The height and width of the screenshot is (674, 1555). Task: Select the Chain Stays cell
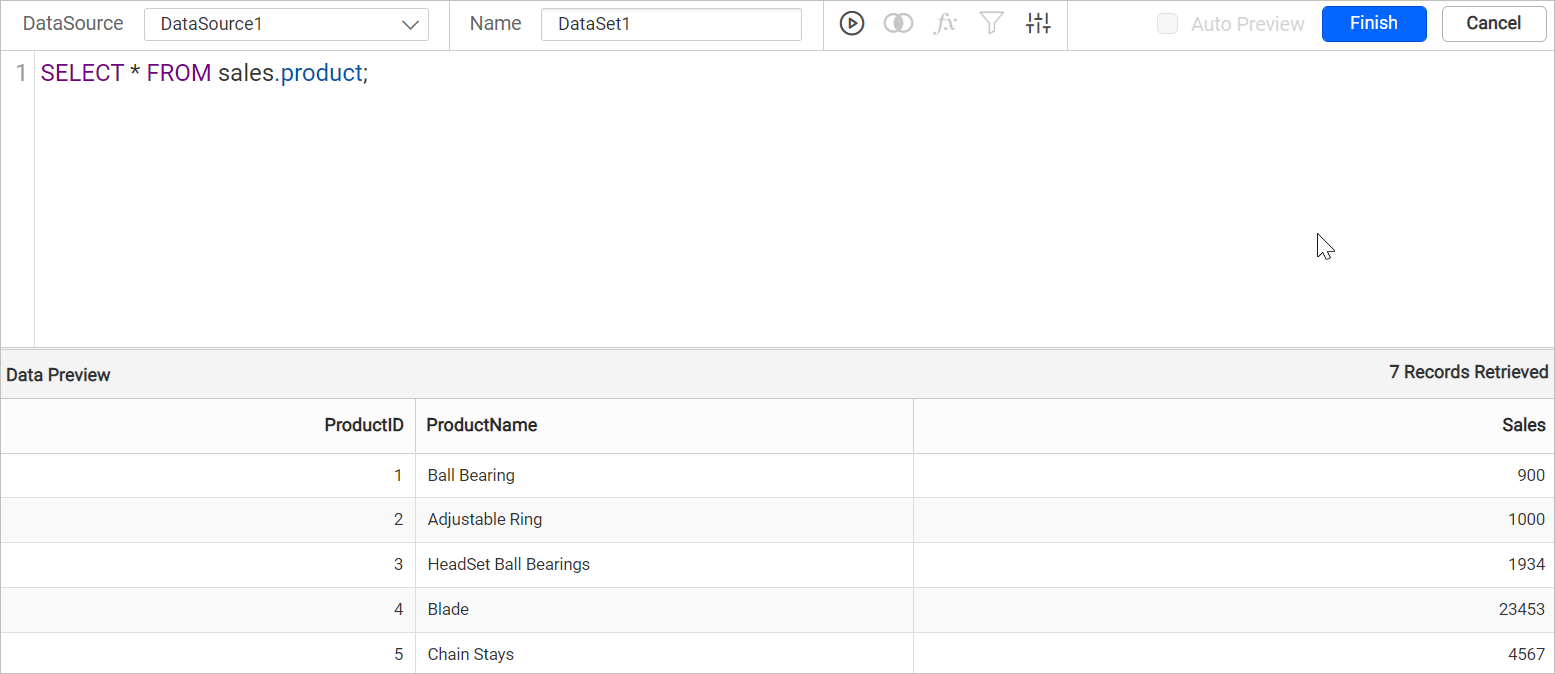click(470, 654)
